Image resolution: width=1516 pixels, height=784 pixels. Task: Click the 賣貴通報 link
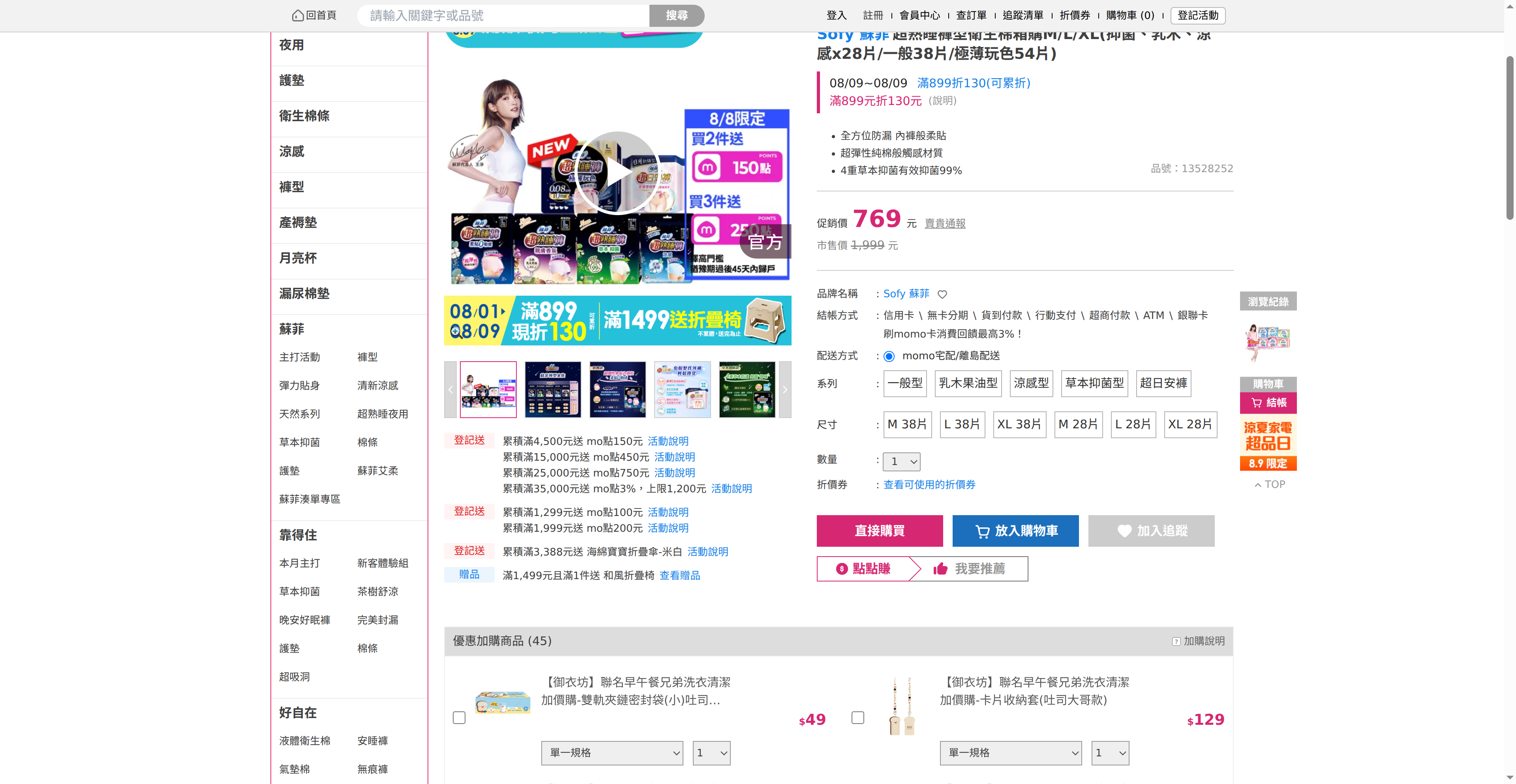click(945, 224)
